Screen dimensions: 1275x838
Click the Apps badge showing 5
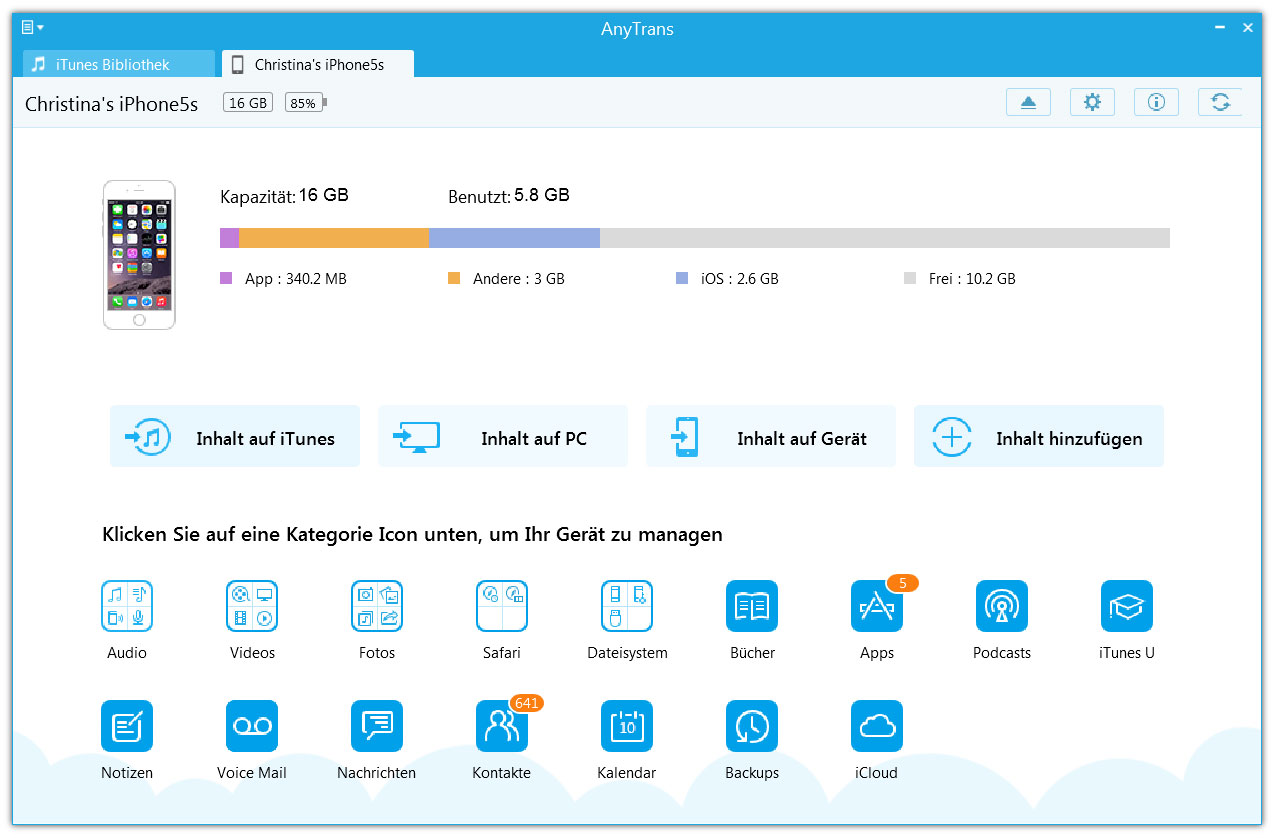point(902,583)
